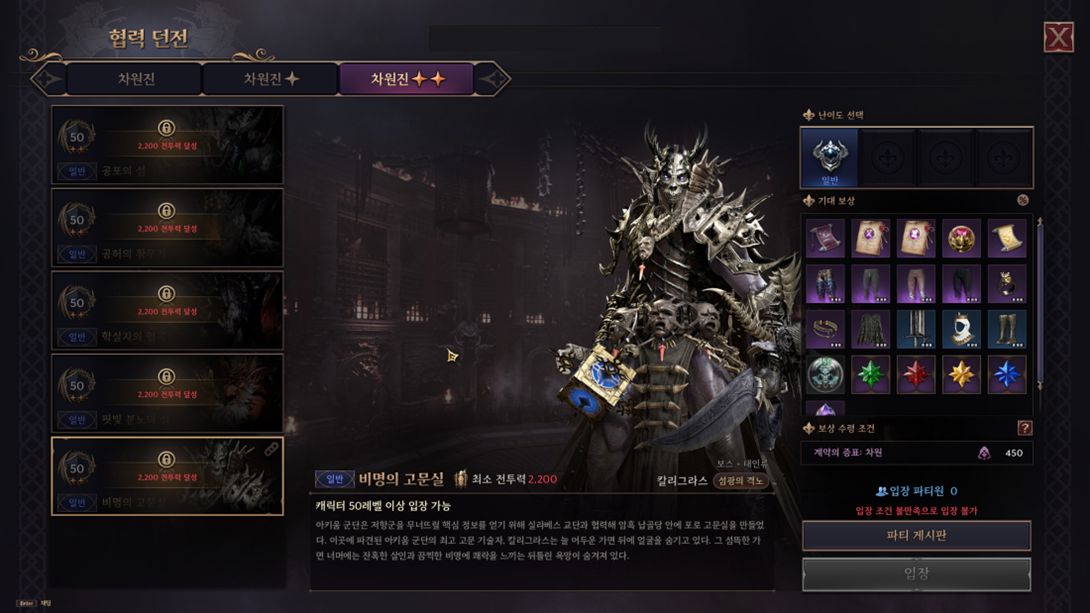Click the blue star gem reward icon
The width and height of the screenshot is (1090, 613).
[1007, 374]
